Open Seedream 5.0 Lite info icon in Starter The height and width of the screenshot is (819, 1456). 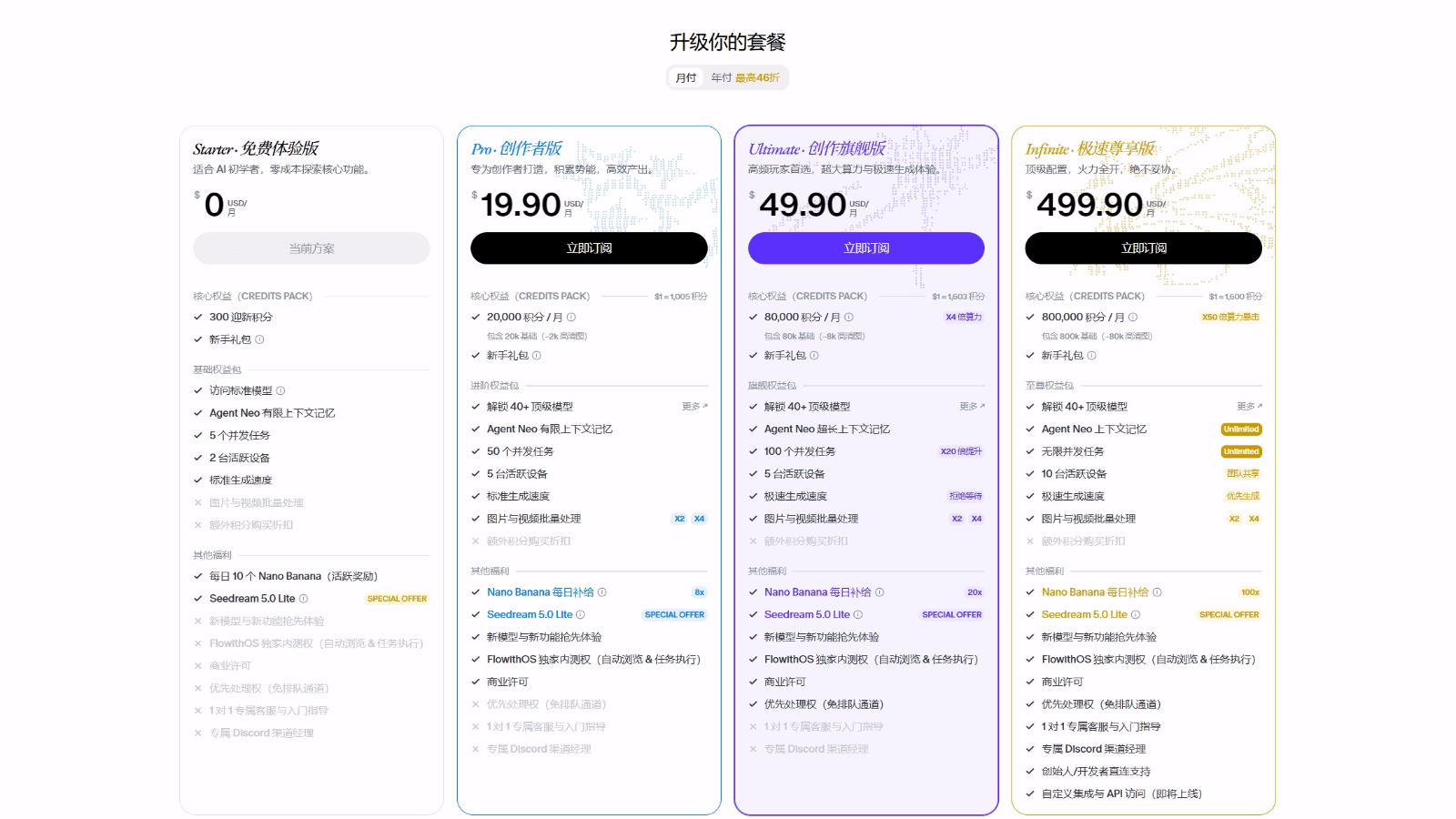[x=304, y=599]
